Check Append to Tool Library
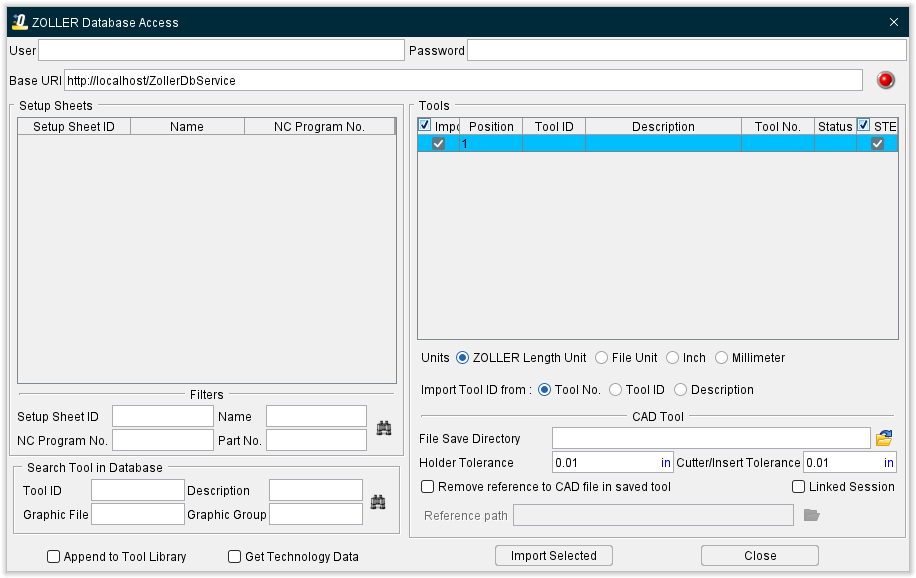Screen dimensions: 916x578 53,557
